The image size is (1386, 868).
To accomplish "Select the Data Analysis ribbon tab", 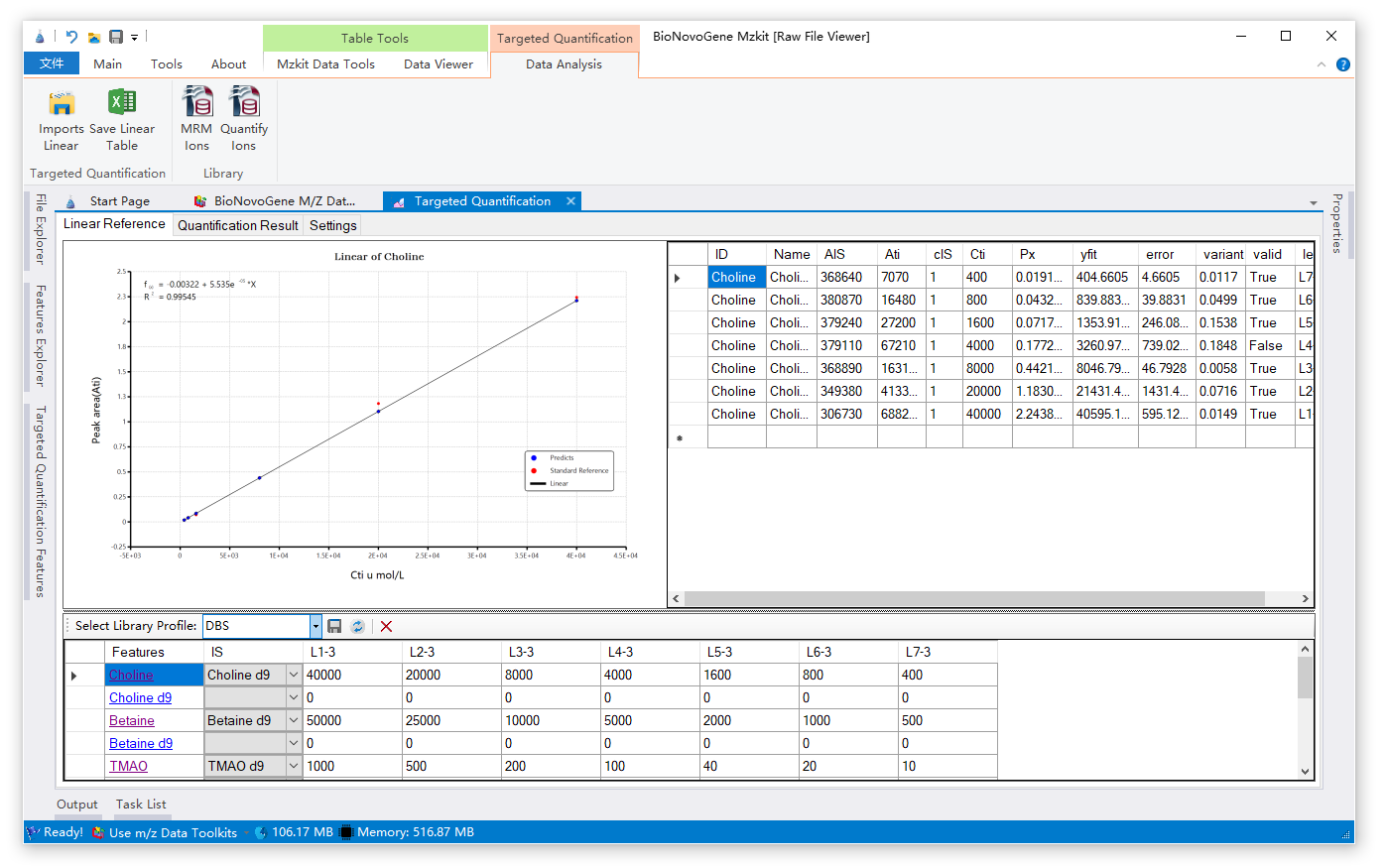I will (x=564, y=63).
